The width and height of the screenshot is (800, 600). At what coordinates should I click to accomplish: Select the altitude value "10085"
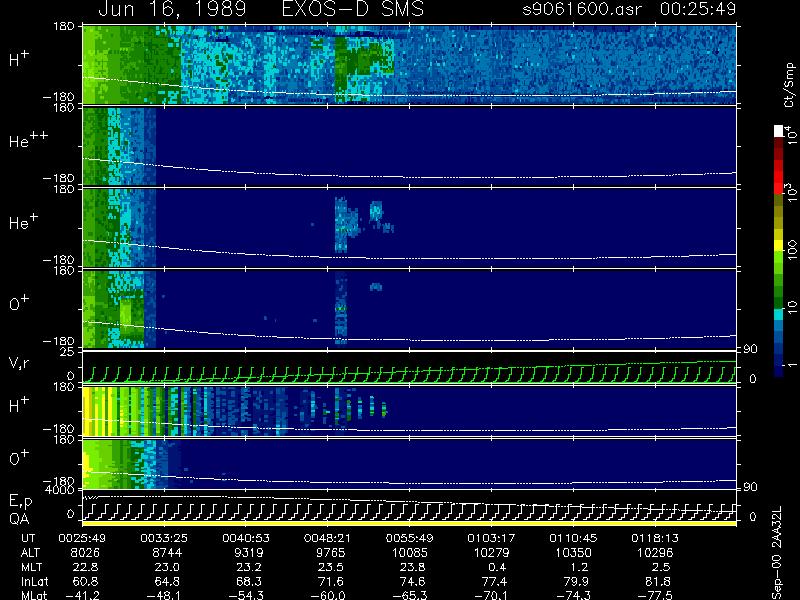pyautogui.click(x=409, y=553)
